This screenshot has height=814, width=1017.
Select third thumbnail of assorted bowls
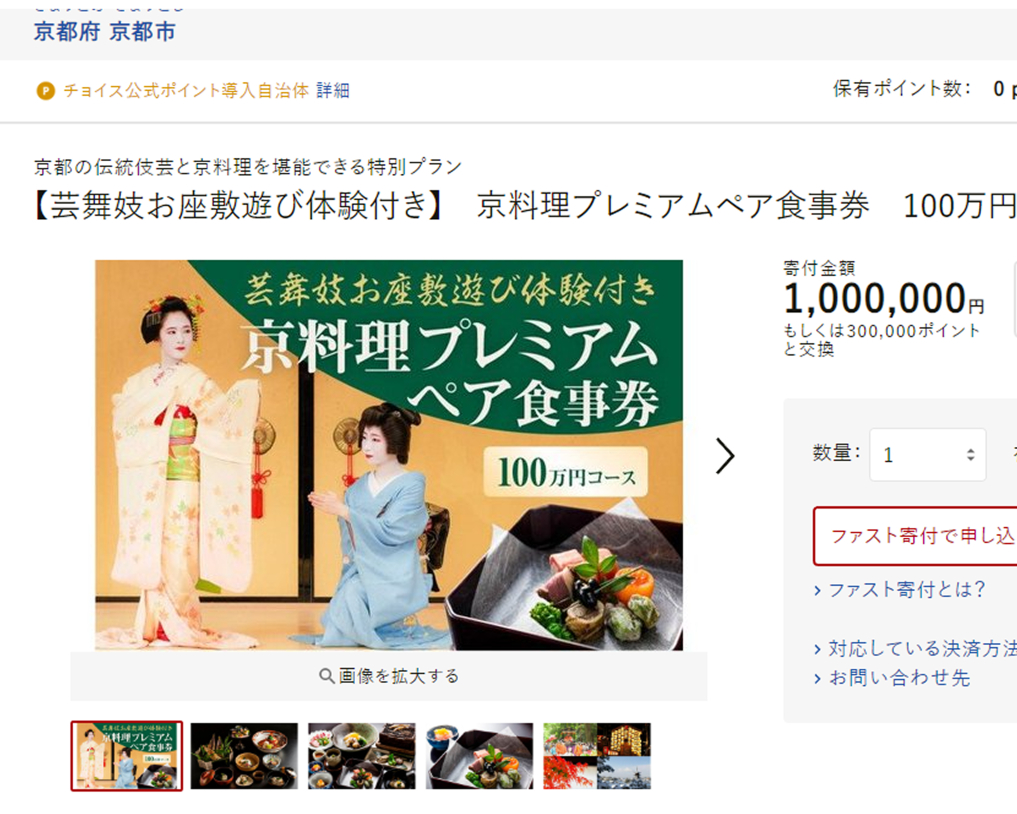(361, 756)
